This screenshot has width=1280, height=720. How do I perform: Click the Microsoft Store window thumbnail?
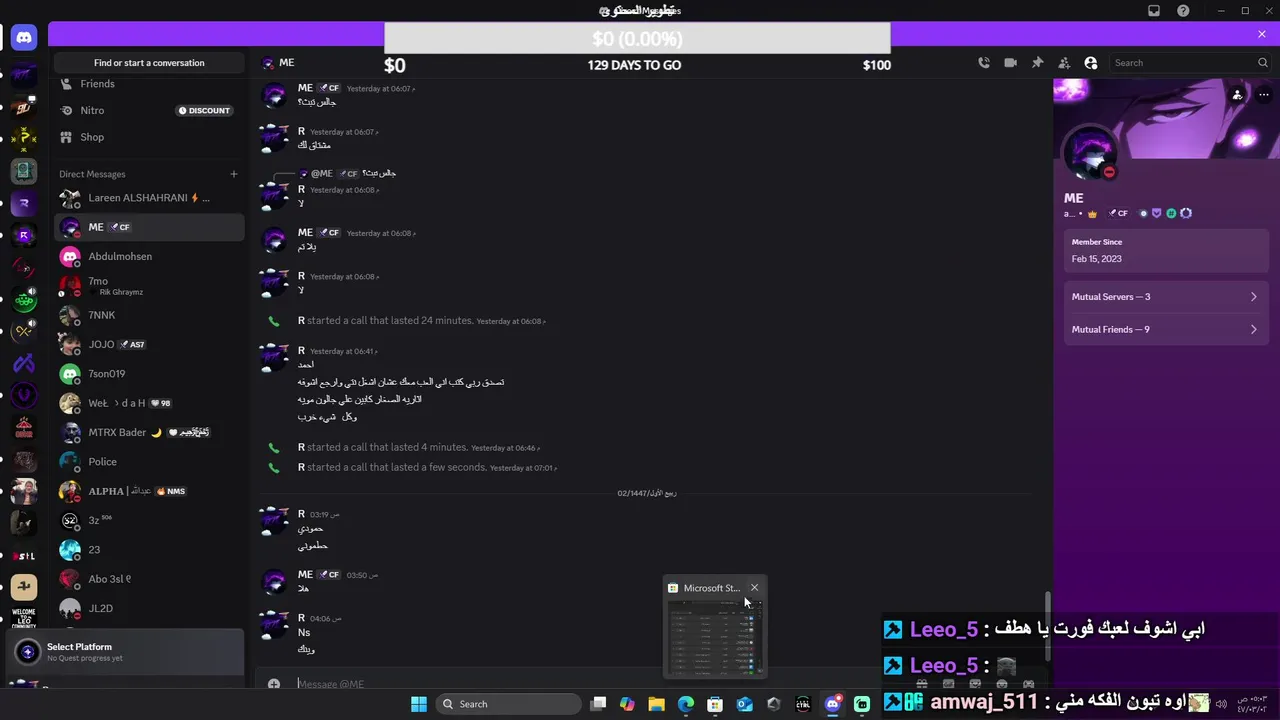point(715,637)
